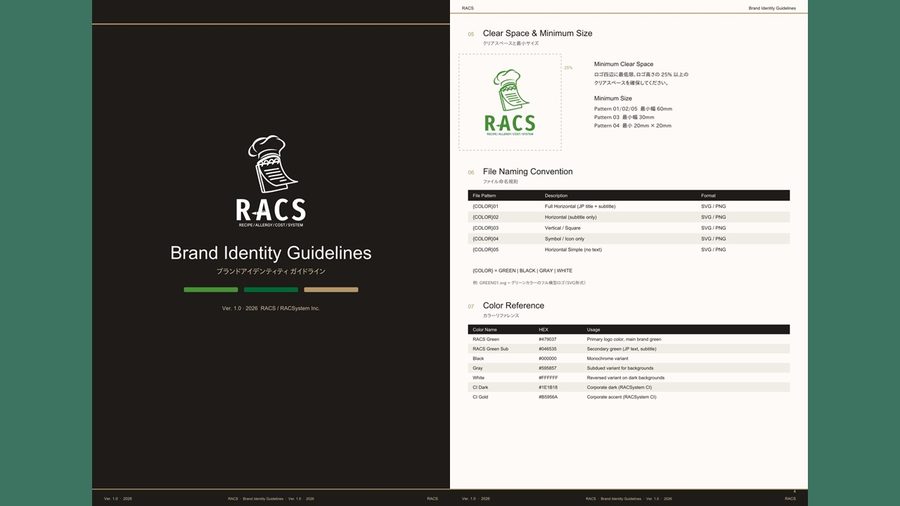Select the [COLOR]05 Horizontal Simple row

pos(629,250)
